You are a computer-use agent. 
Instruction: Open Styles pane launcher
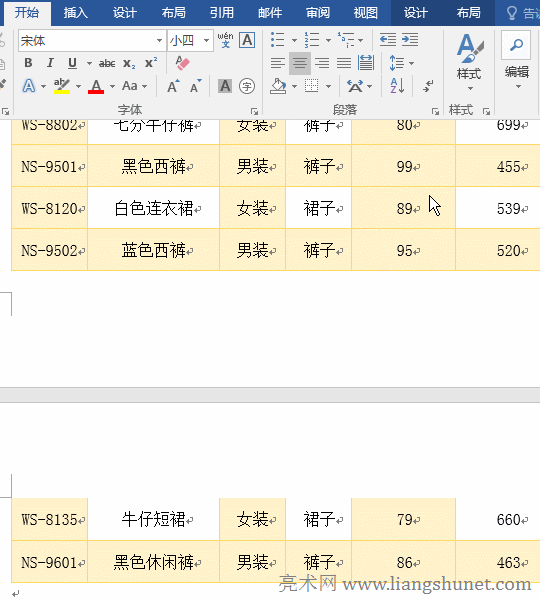pyautogui.click(x=486, y=111)
